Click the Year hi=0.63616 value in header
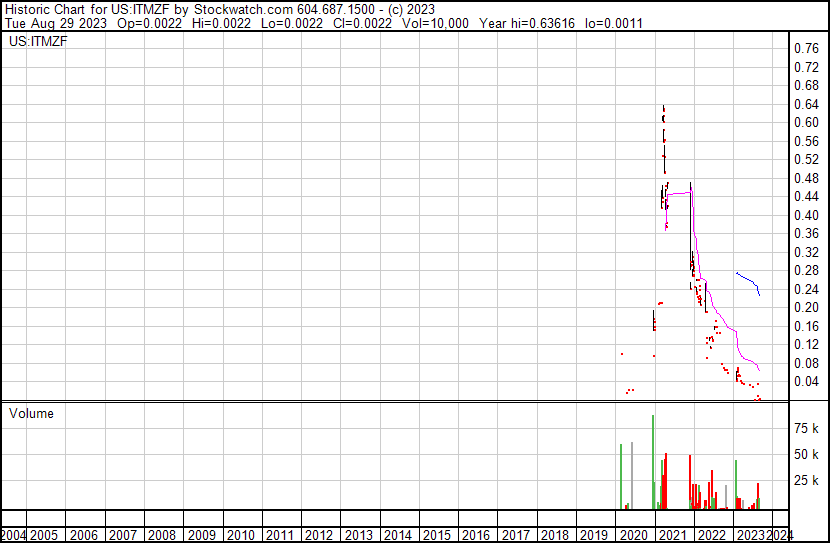The width and height of the screenshot is (830, 543). tap(544, 23)
